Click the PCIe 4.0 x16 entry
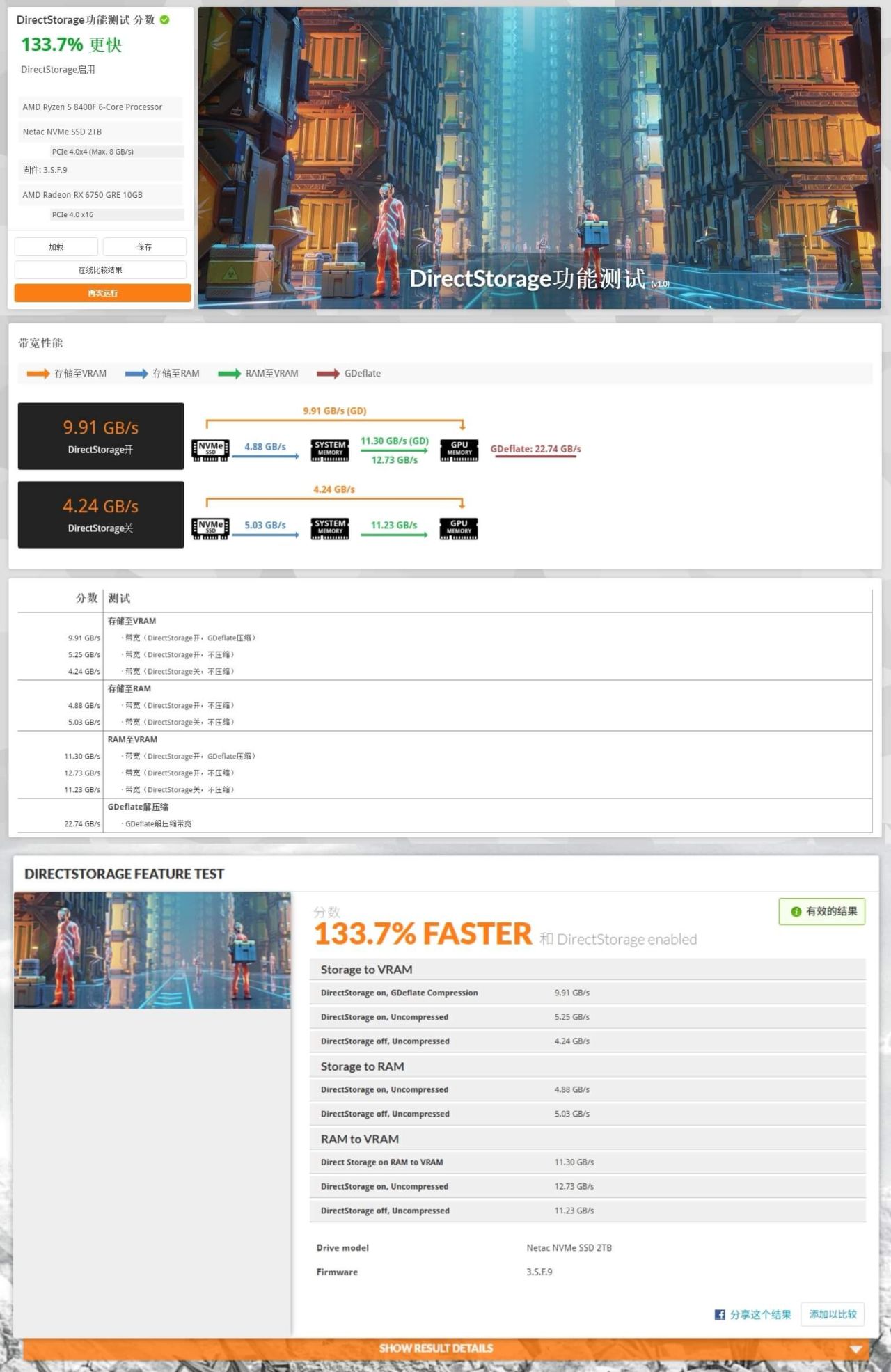 click(x=117, y=215)
